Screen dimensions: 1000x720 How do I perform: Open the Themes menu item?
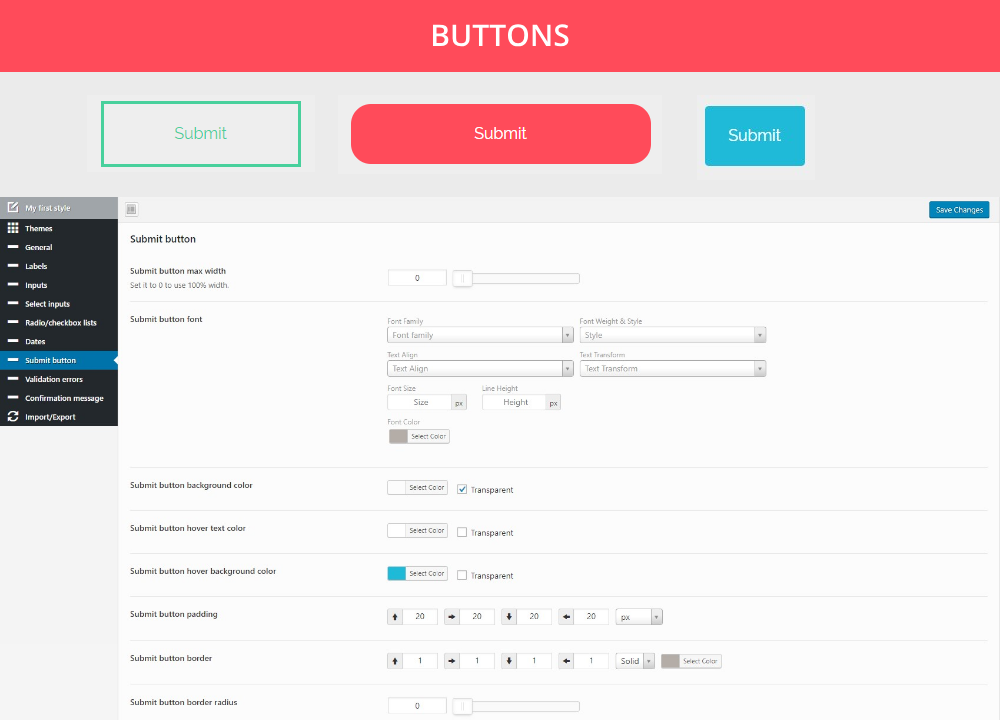59,228
